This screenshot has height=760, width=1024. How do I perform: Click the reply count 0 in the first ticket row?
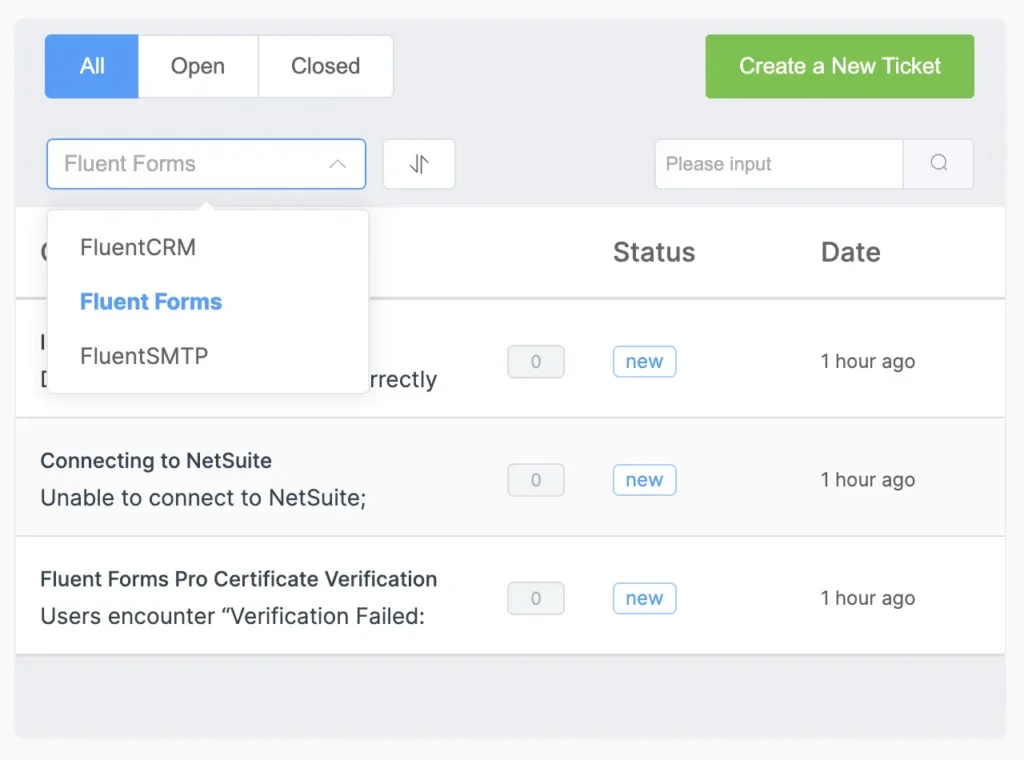tap(536, 362)
